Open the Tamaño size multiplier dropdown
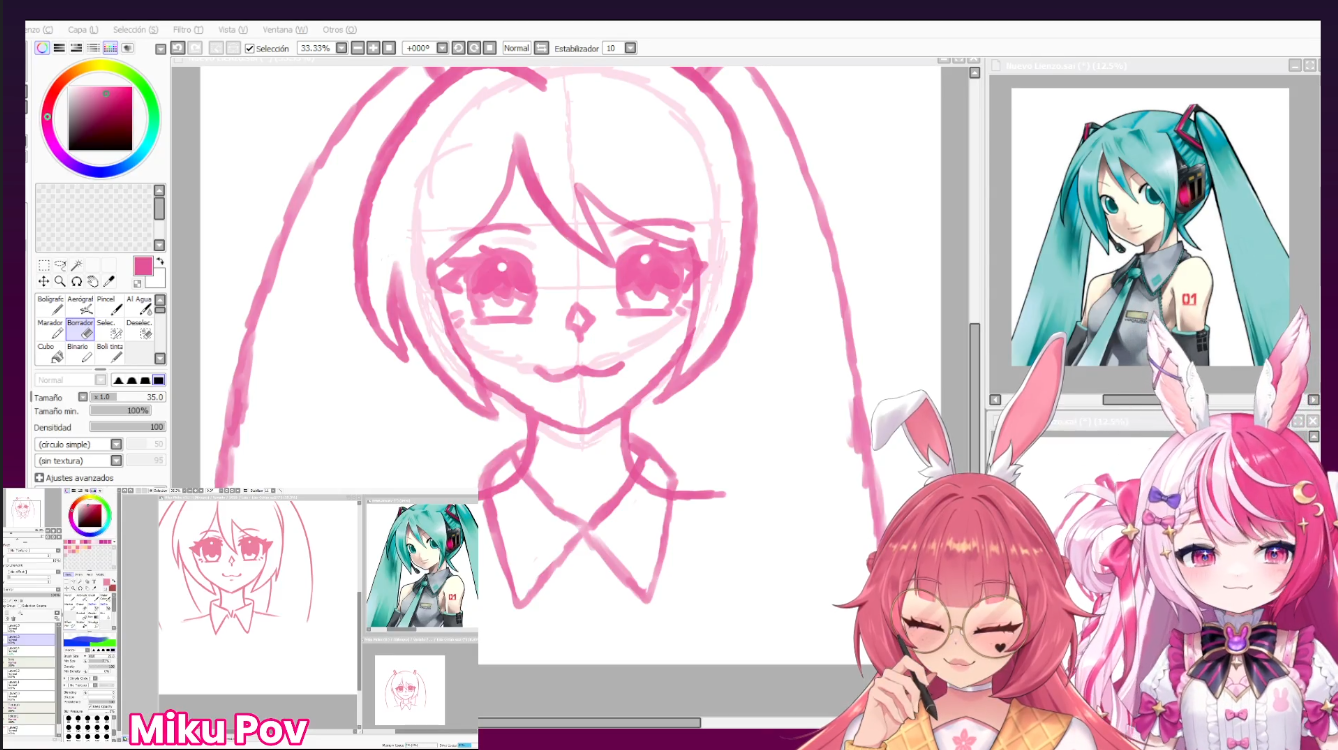 point(84,397)
